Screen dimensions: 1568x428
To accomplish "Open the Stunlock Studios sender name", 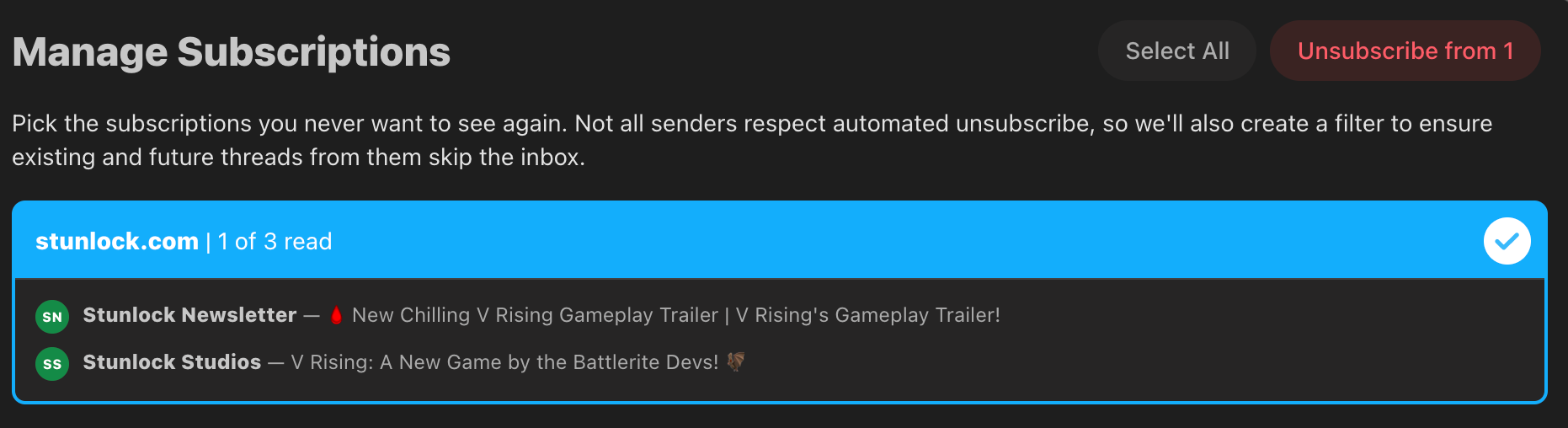I will tap(172, 362).
